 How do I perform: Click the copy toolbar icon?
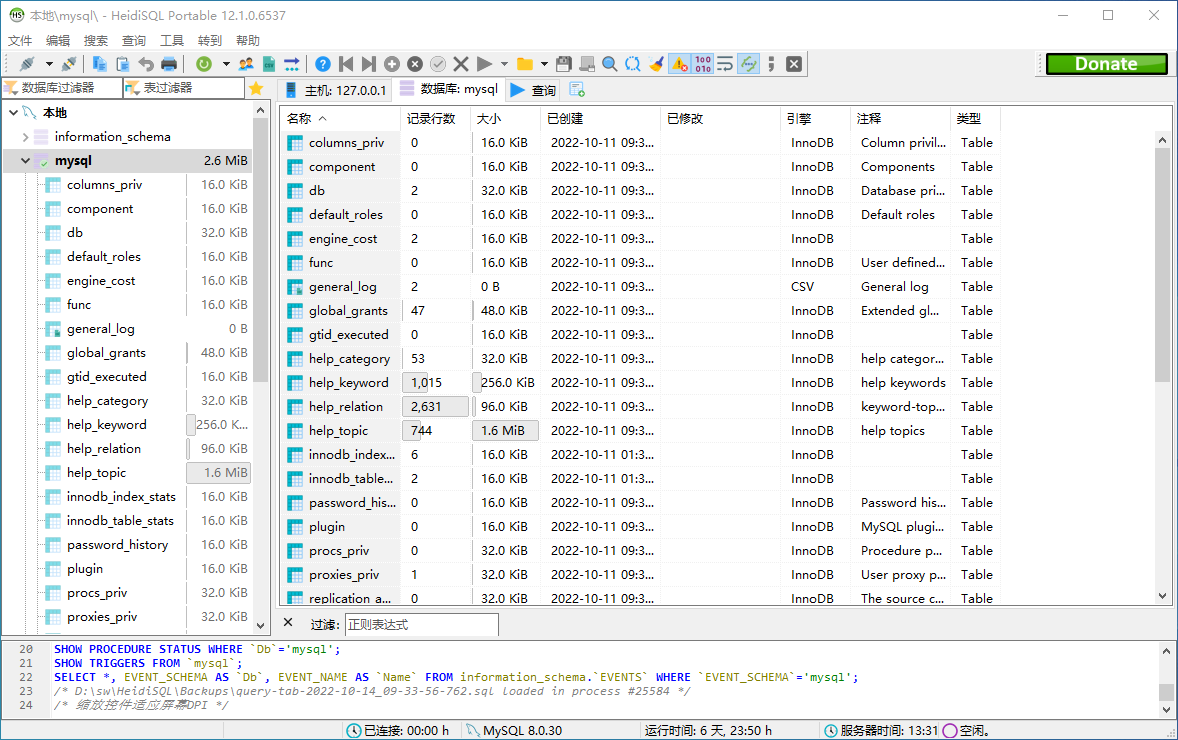coord(99,64)
